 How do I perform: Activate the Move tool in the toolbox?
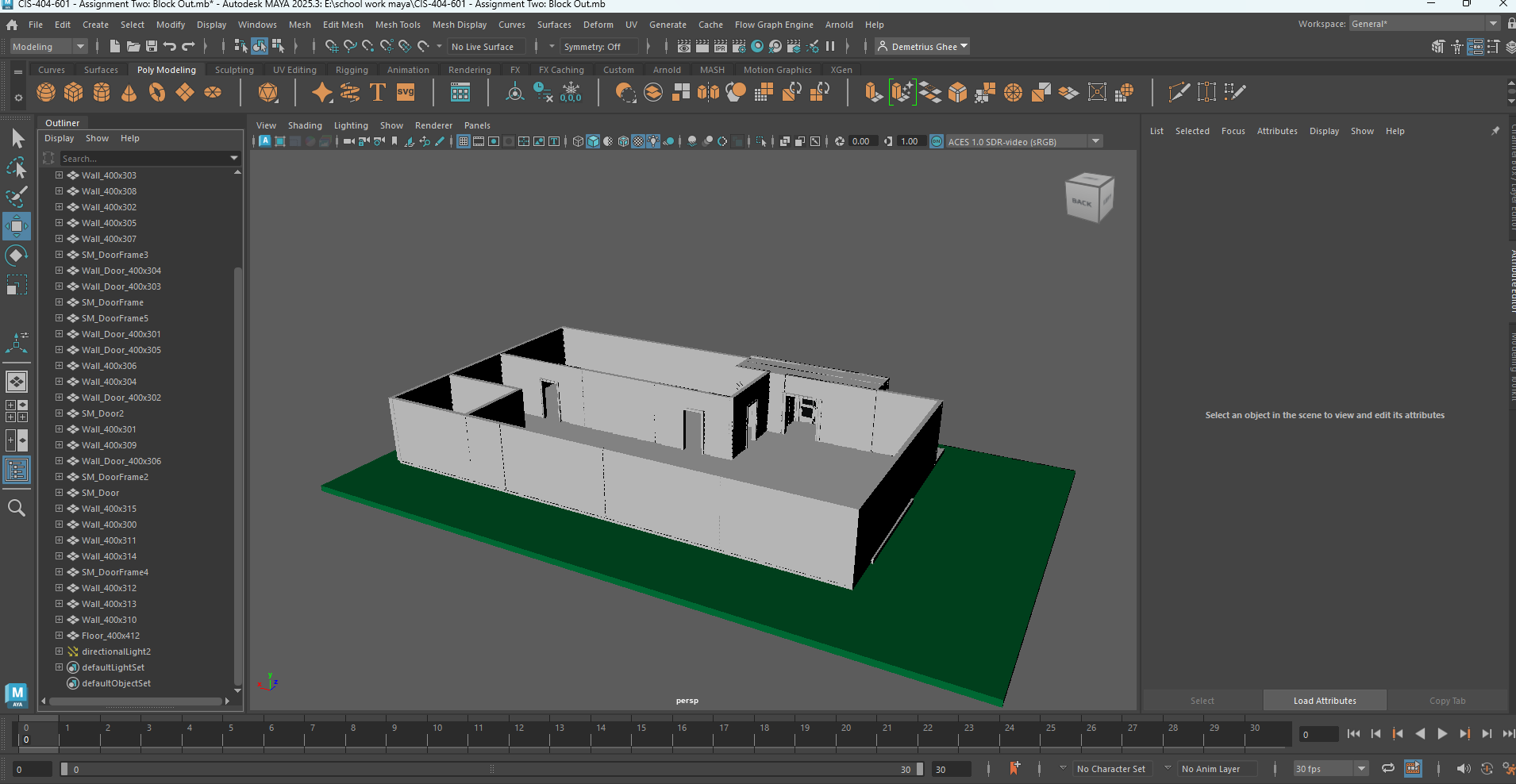pos(17,226)
